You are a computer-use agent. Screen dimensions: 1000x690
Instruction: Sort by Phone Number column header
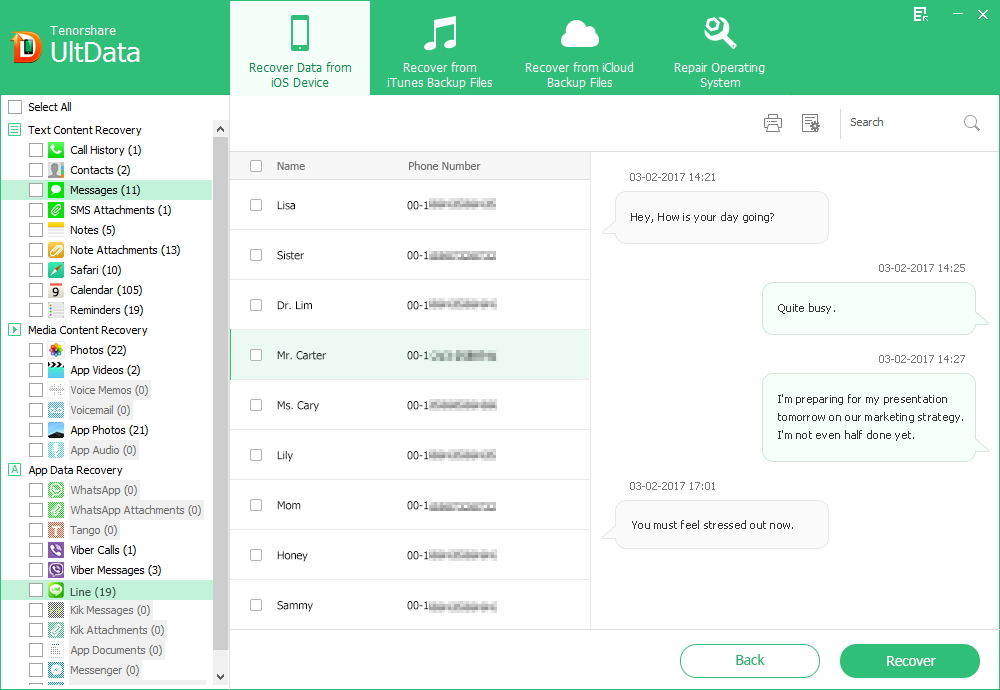(444, 166)
